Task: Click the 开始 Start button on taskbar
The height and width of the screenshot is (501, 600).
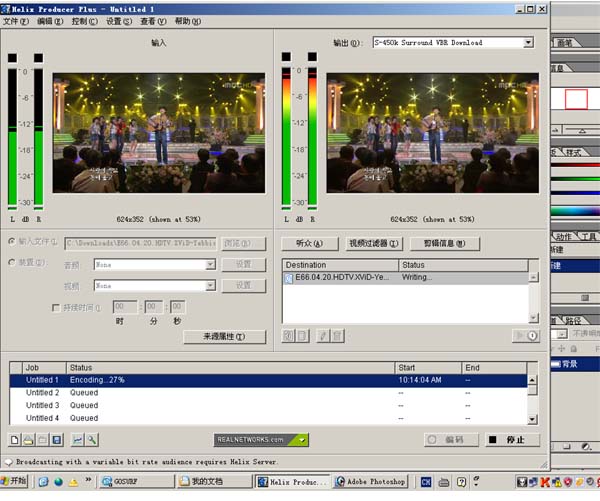Action: click(14, 481)
